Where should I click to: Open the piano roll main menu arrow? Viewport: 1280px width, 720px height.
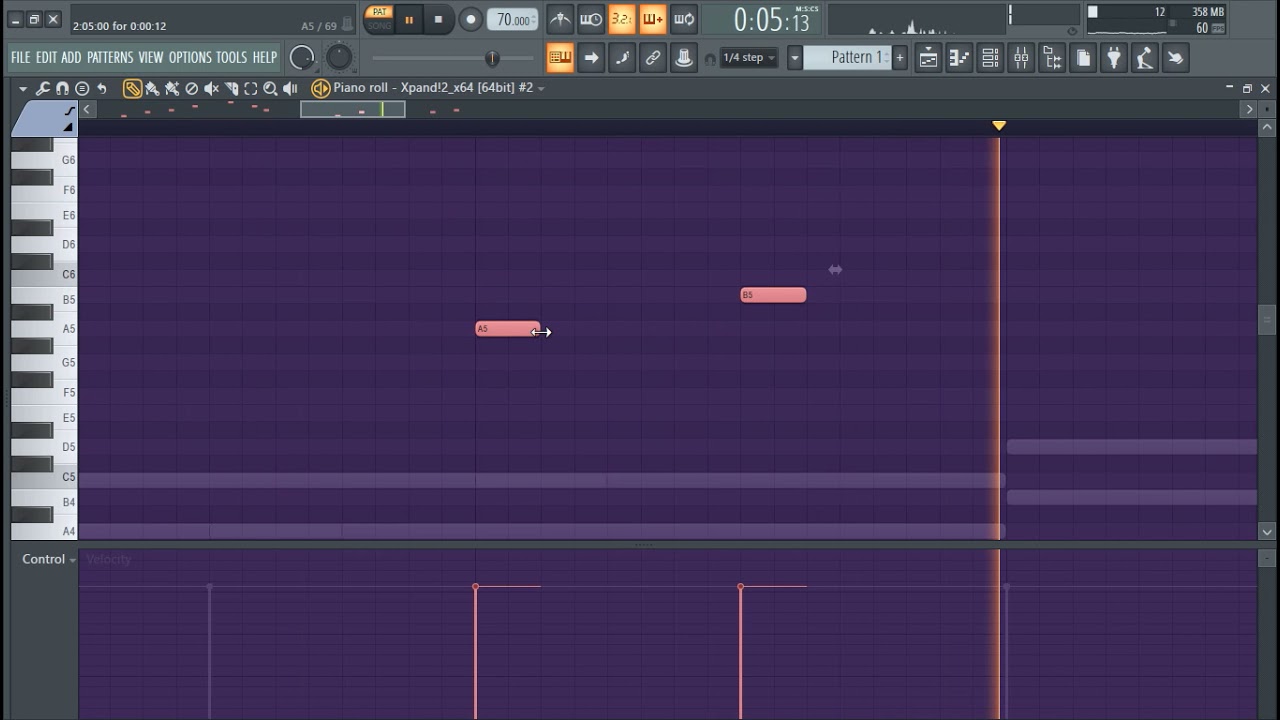point(23,88)
